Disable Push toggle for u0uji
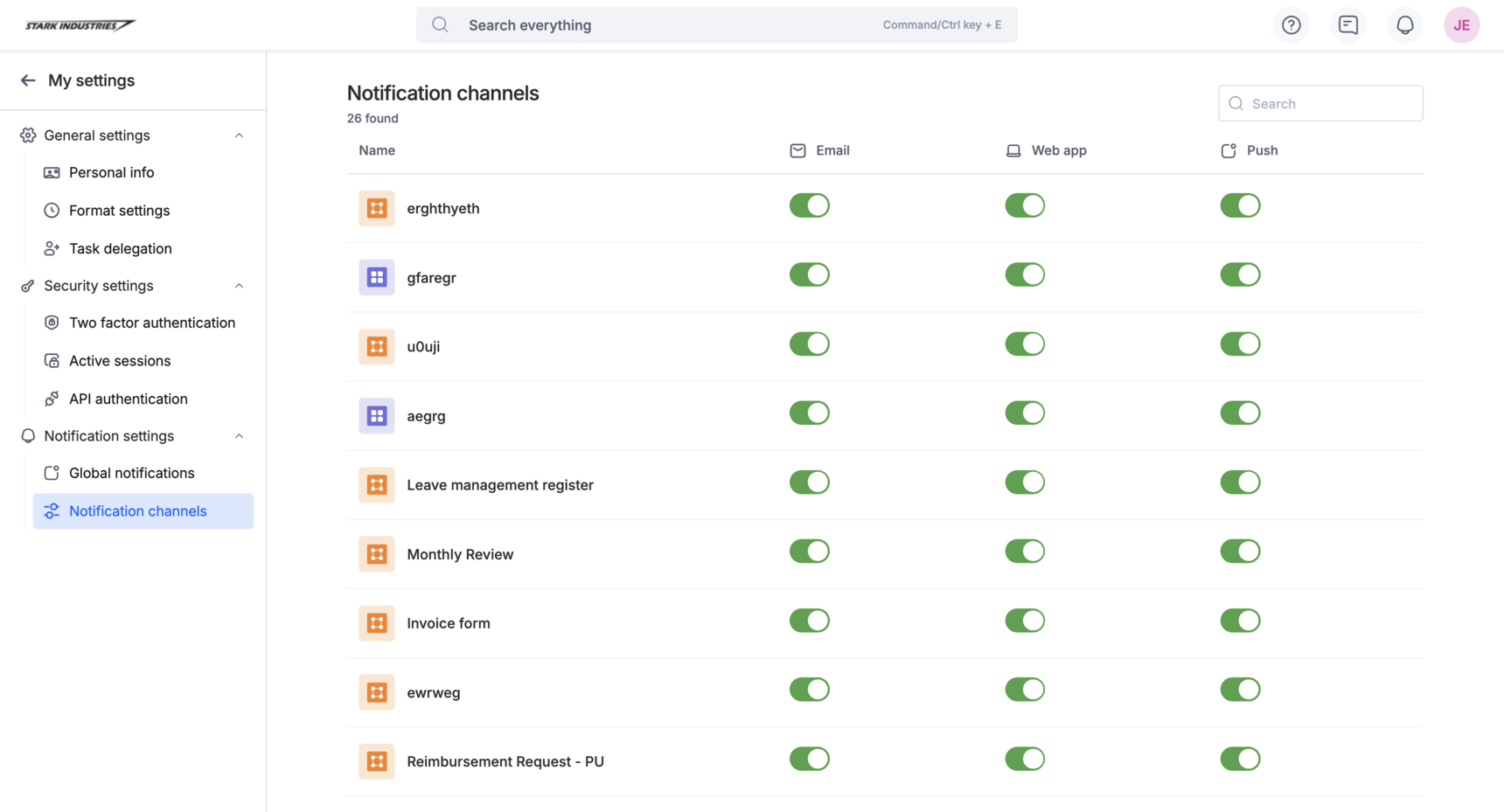This screenshot has width=1504, height=812. pos(1240,344)
